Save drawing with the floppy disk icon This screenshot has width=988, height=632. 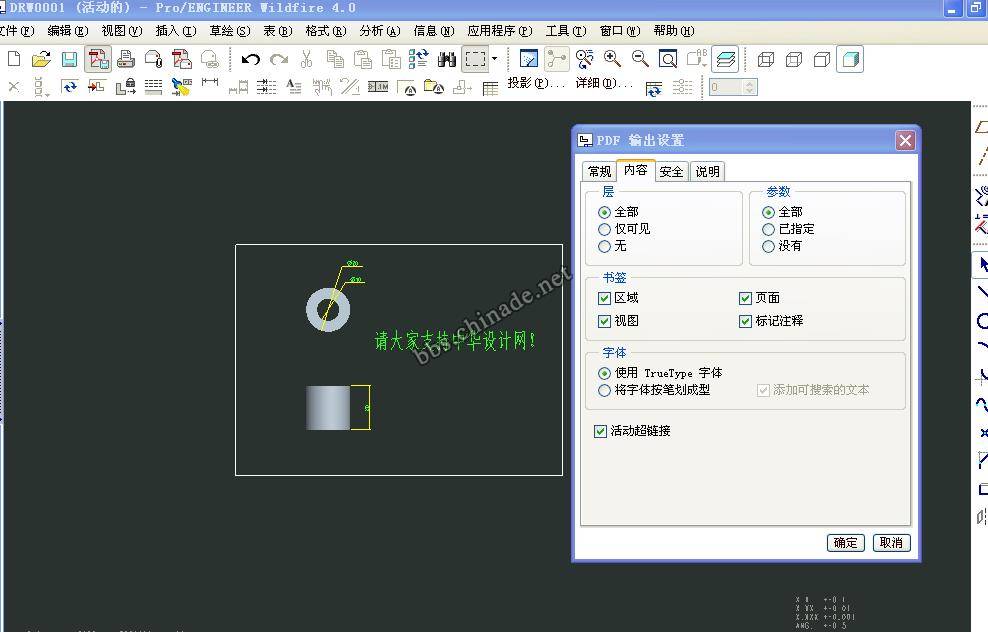(69, 60)
